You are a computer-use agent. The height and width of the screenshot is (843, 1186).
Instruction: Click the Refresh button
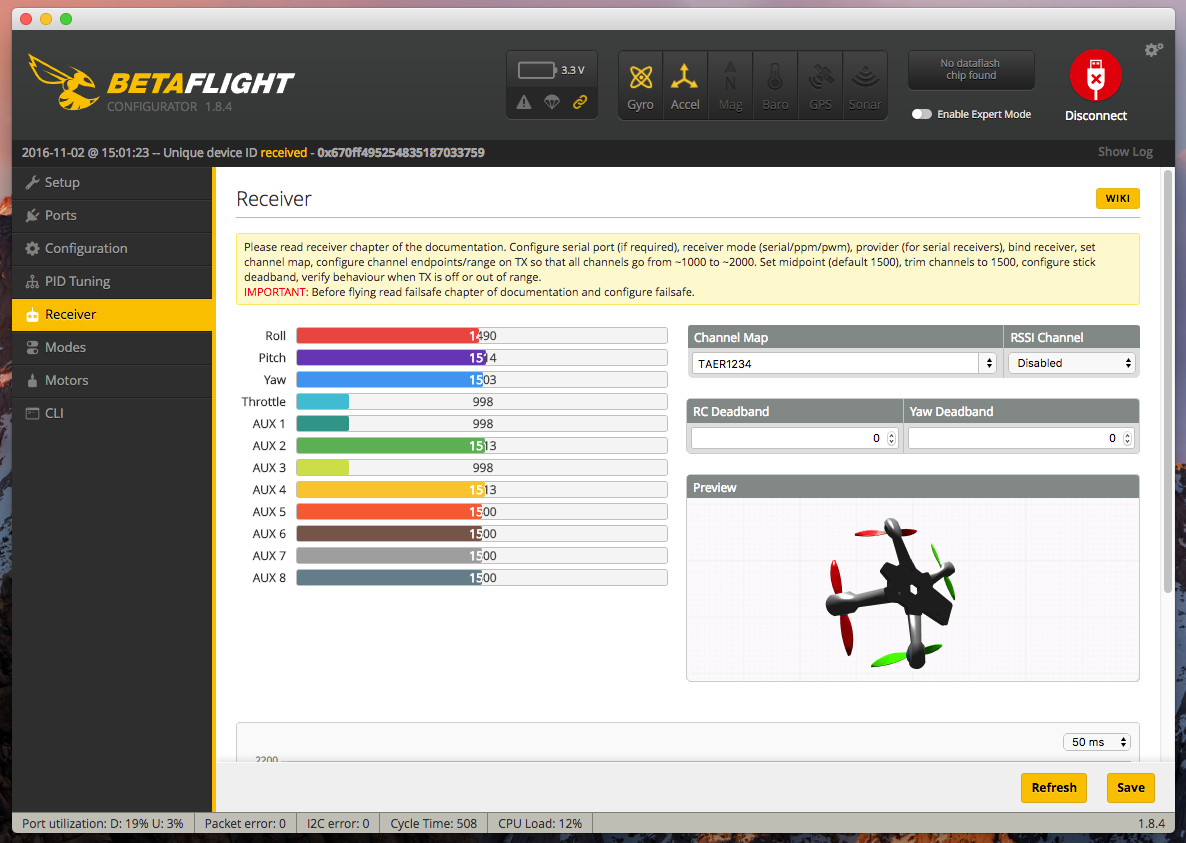(1054, 788)
